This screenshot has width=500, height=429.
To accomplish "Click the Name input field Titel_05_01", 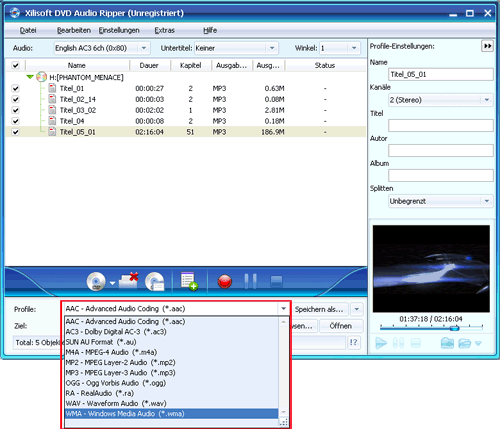I will coord(441,74).
